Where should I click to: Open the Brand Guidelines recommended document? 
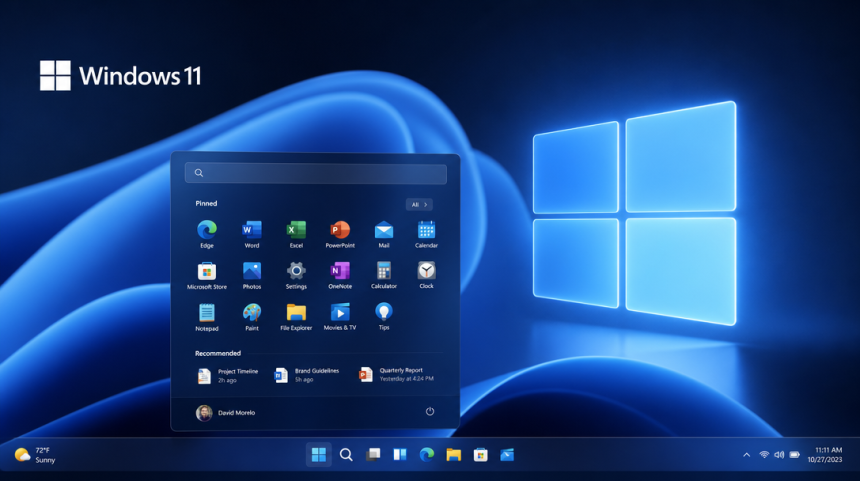click(x=306, y=375)
